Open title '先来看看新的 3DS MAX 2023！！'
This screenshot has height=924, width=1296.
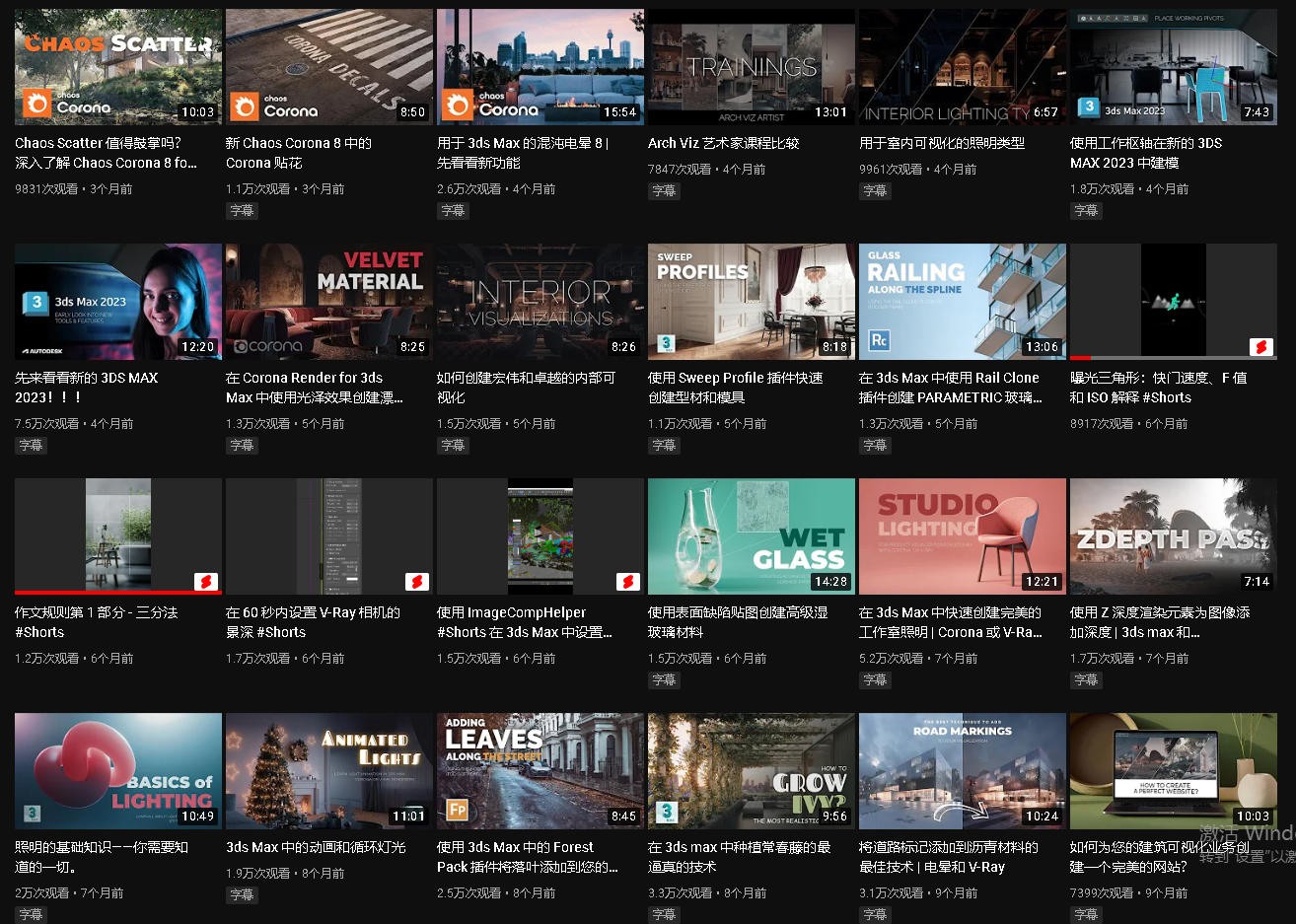tap(87, 388)
